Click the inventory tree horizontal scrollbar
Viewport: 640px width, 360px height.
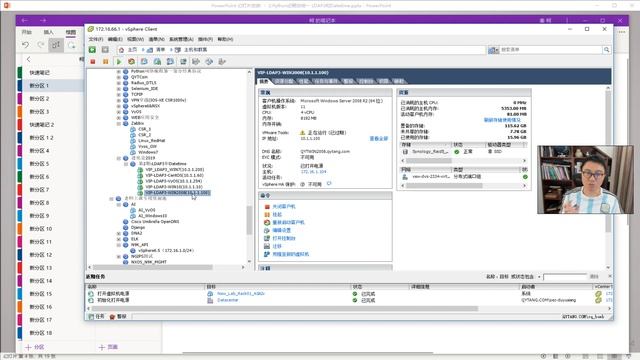[x=153, y=267]
